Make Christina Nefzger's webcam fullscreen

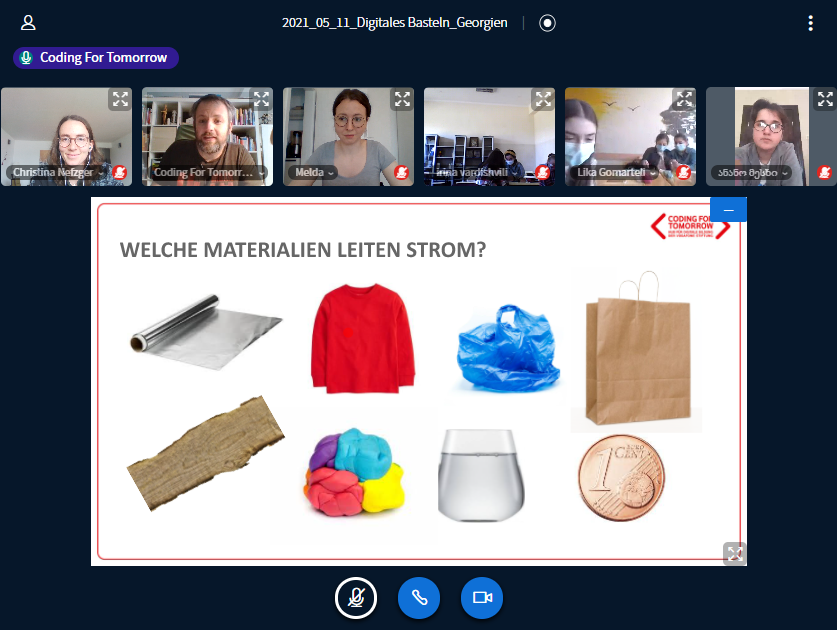119,99
